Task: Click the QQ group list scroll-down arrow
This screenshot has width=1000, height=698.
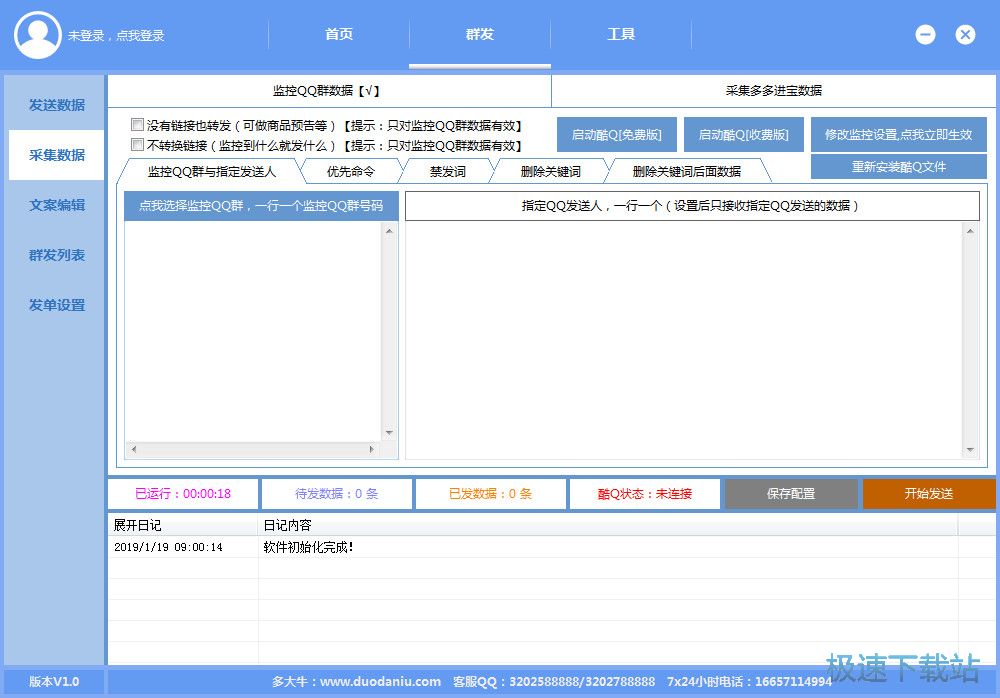Action: point(389,433)
